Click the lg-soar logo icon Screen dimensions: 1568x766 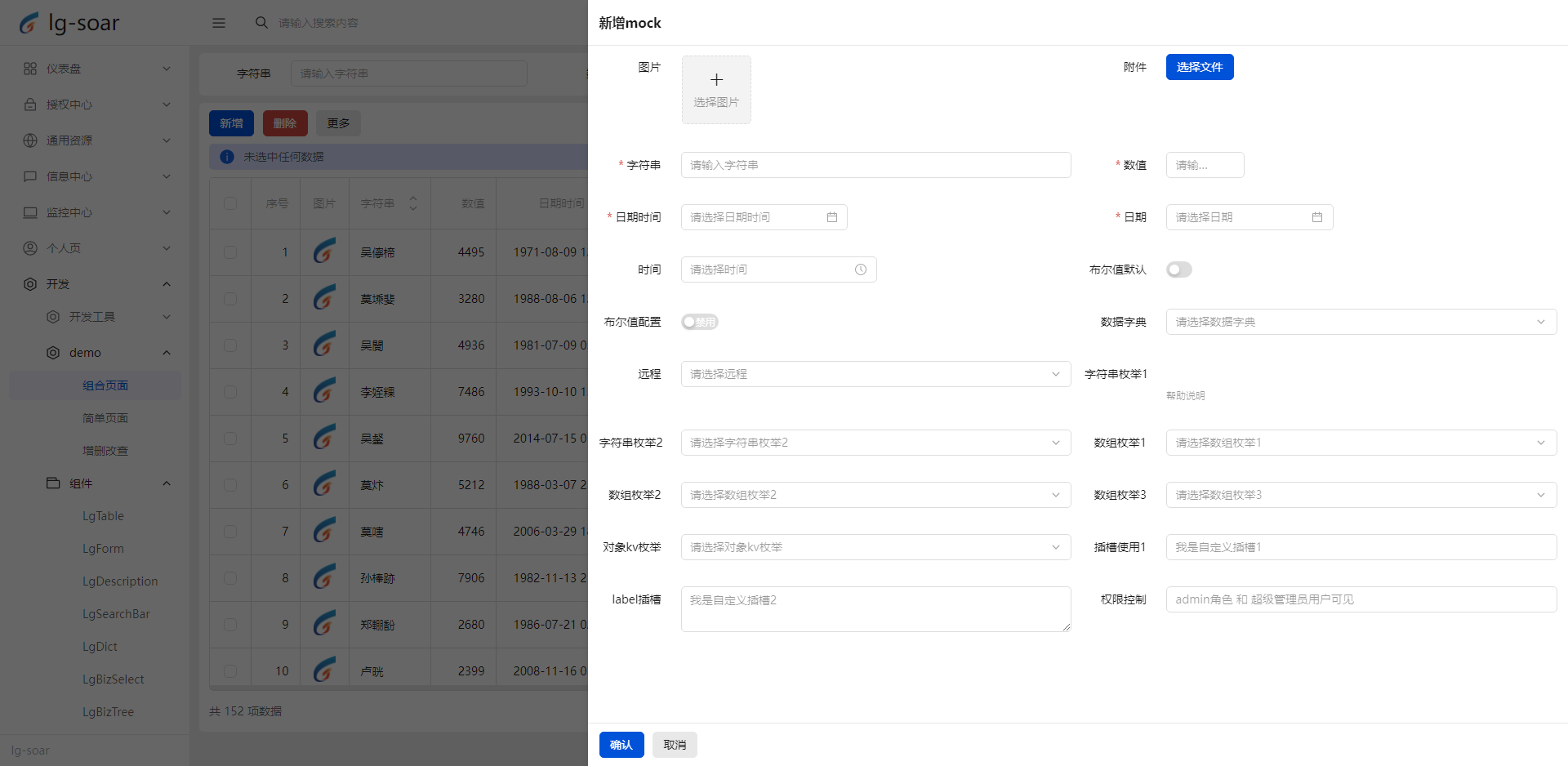coord(29,23)
